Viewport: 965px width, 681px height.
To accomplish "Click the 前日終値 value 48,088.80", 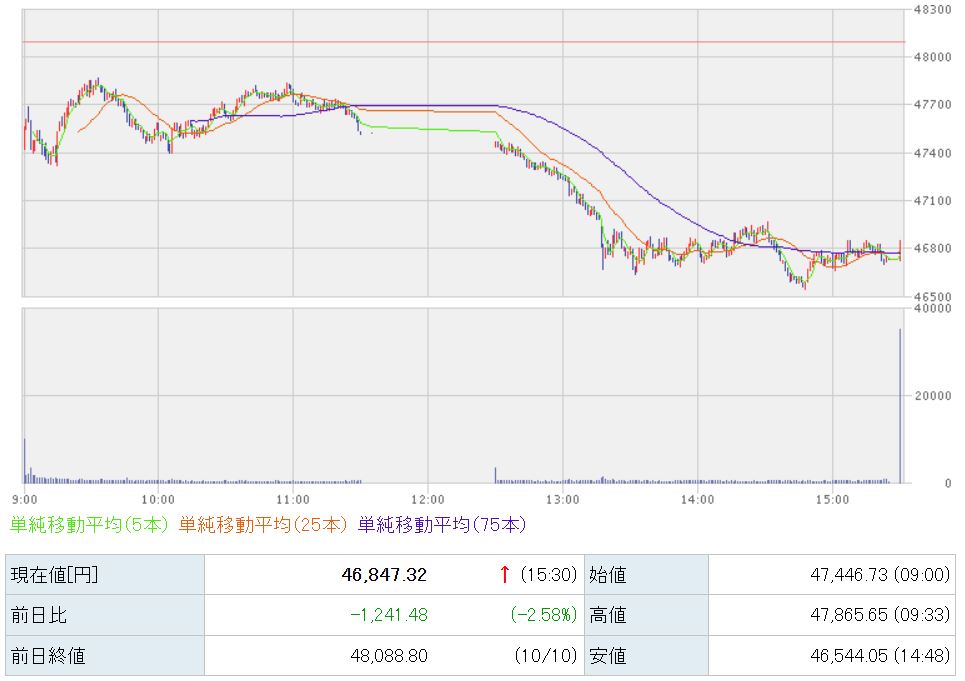I will 388,656.
